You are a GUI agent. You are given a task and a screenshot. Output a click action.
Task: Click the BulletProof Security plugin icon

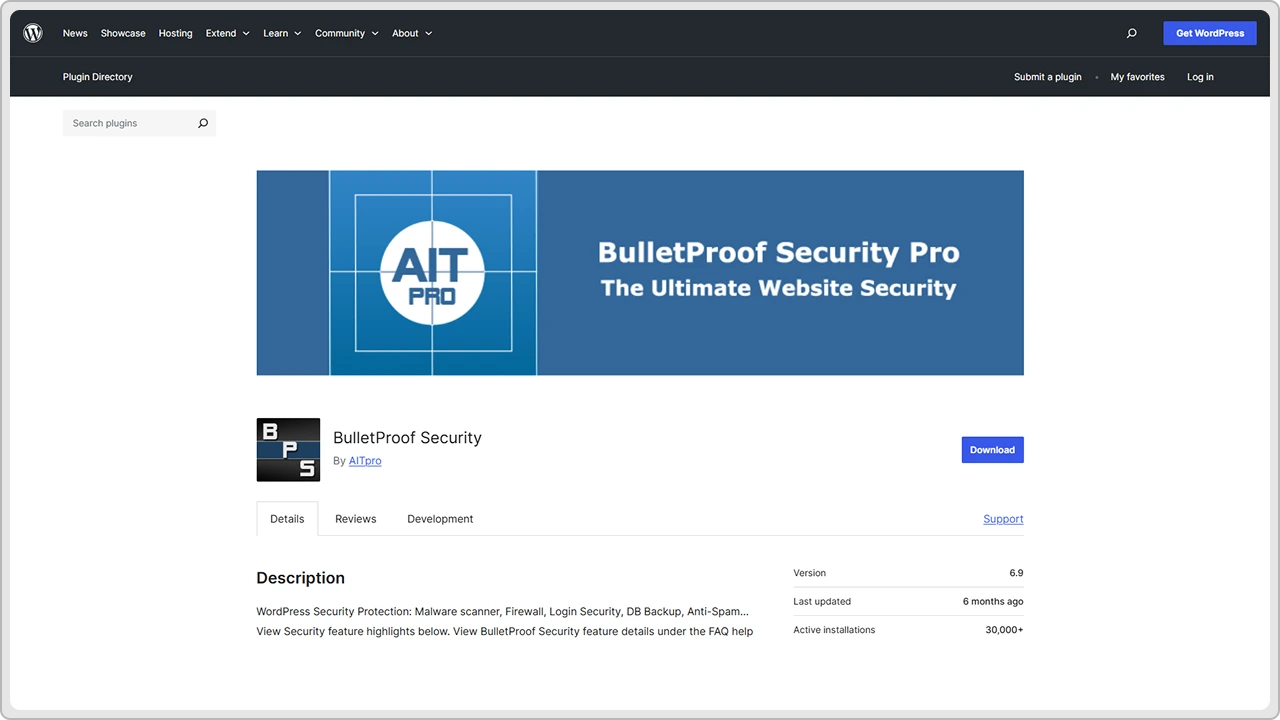click(288, 450)
